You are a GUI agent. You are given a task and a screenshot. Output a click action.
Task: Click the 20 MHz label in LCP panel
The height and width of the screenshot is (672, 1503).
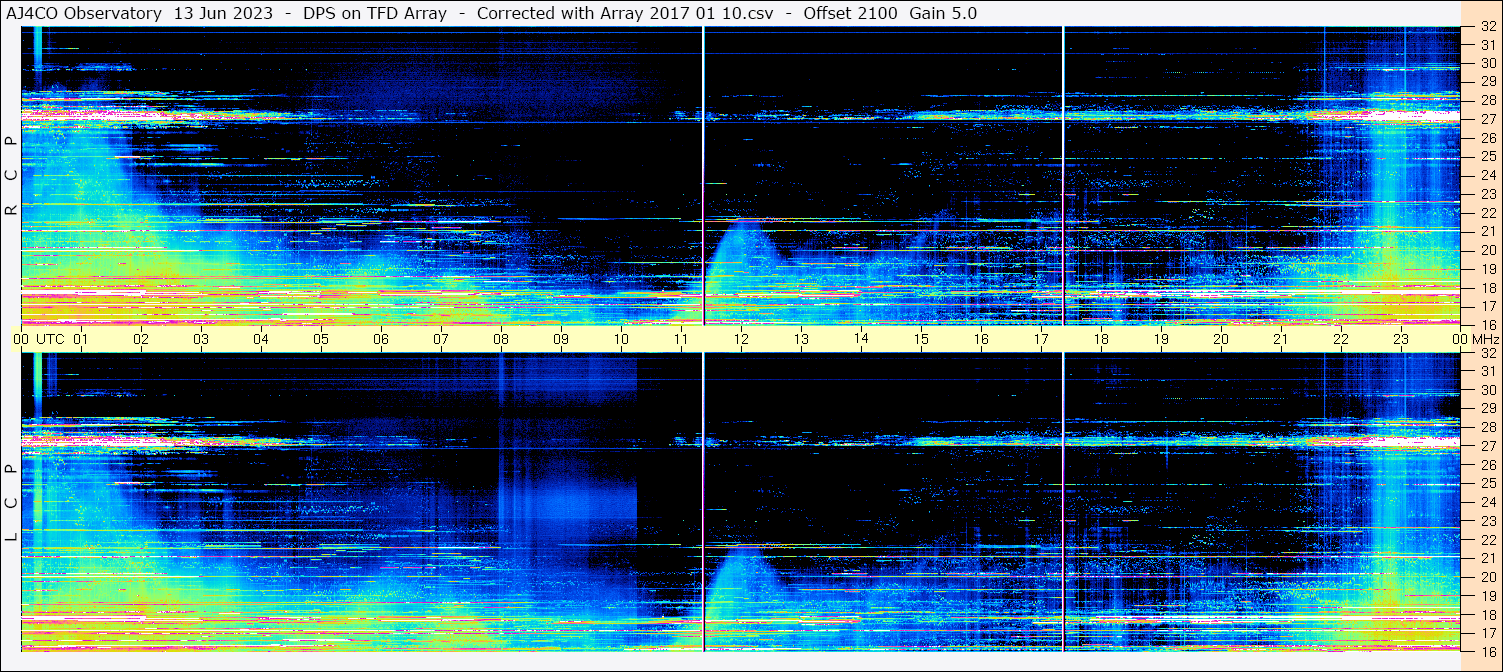[1486, 577]
